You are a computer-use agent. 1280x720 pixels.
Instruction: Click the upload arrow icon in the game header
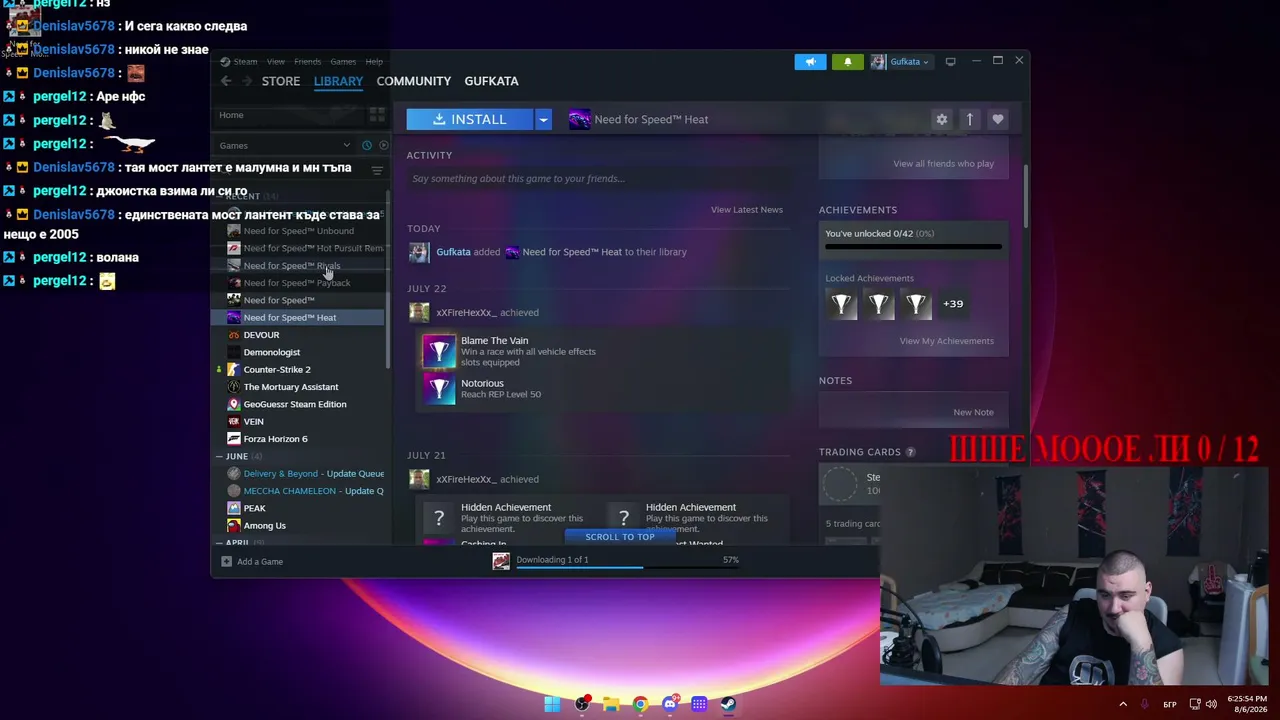click(969, 119)
